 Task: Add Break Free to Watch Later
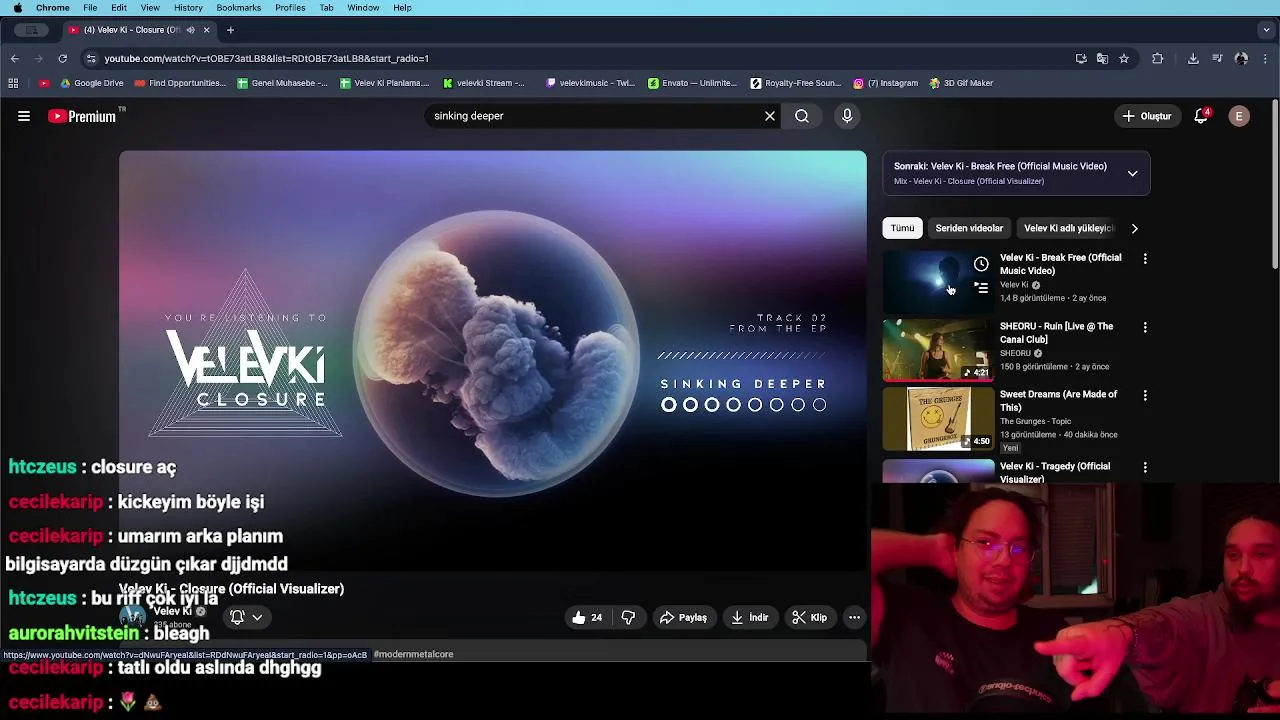tap(981, 264)
